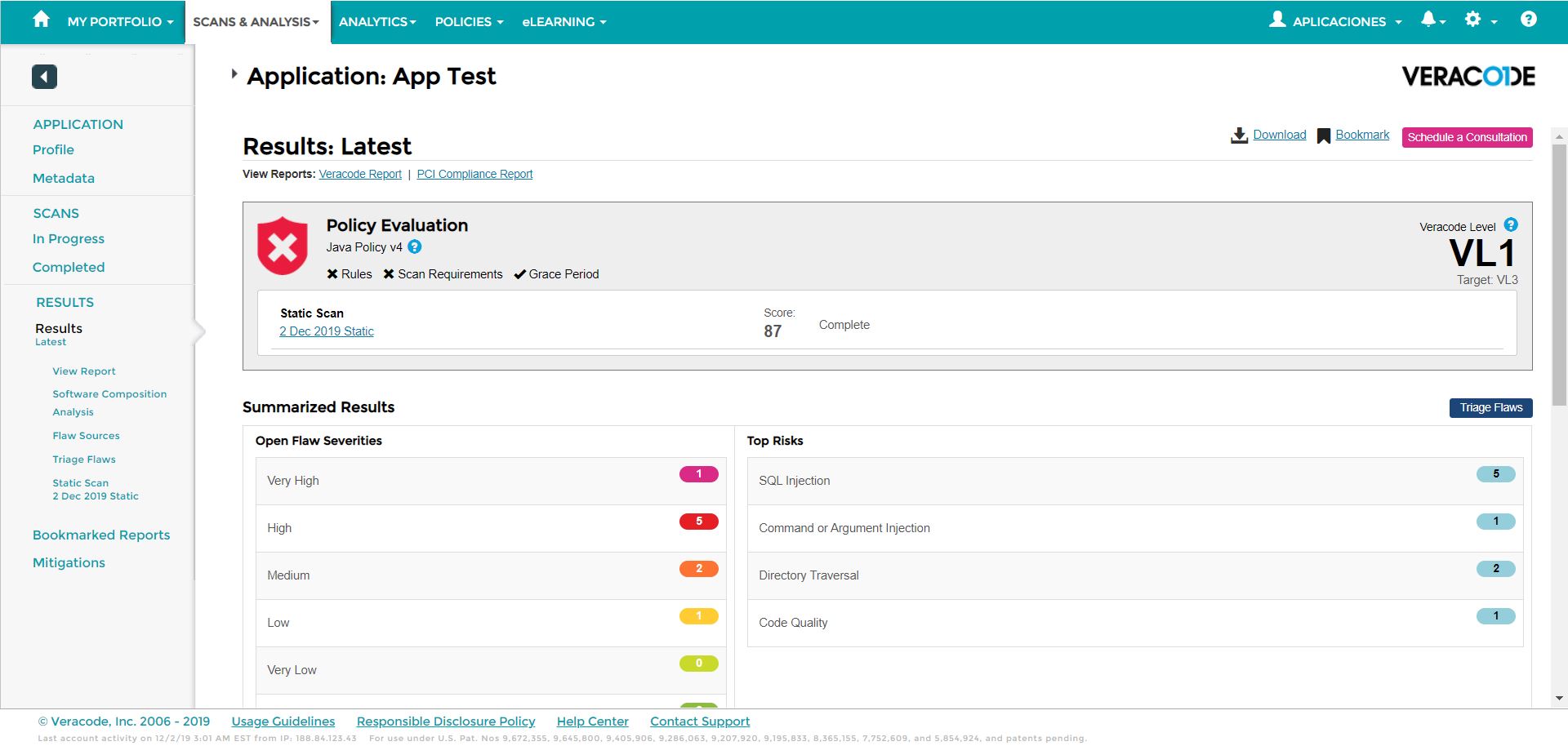Open Java Policy v4 help icon
1568x746 pixels.
[x=415, y=246]
